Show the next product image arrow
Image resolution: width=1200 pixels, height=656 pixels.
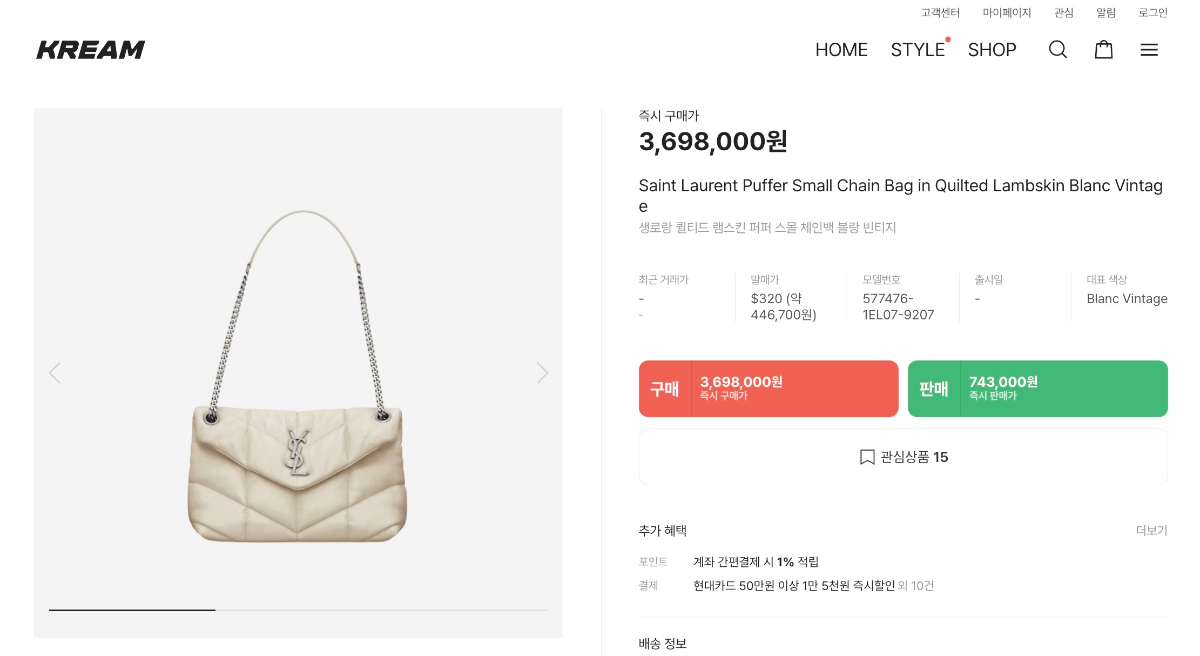click(542, 373)
